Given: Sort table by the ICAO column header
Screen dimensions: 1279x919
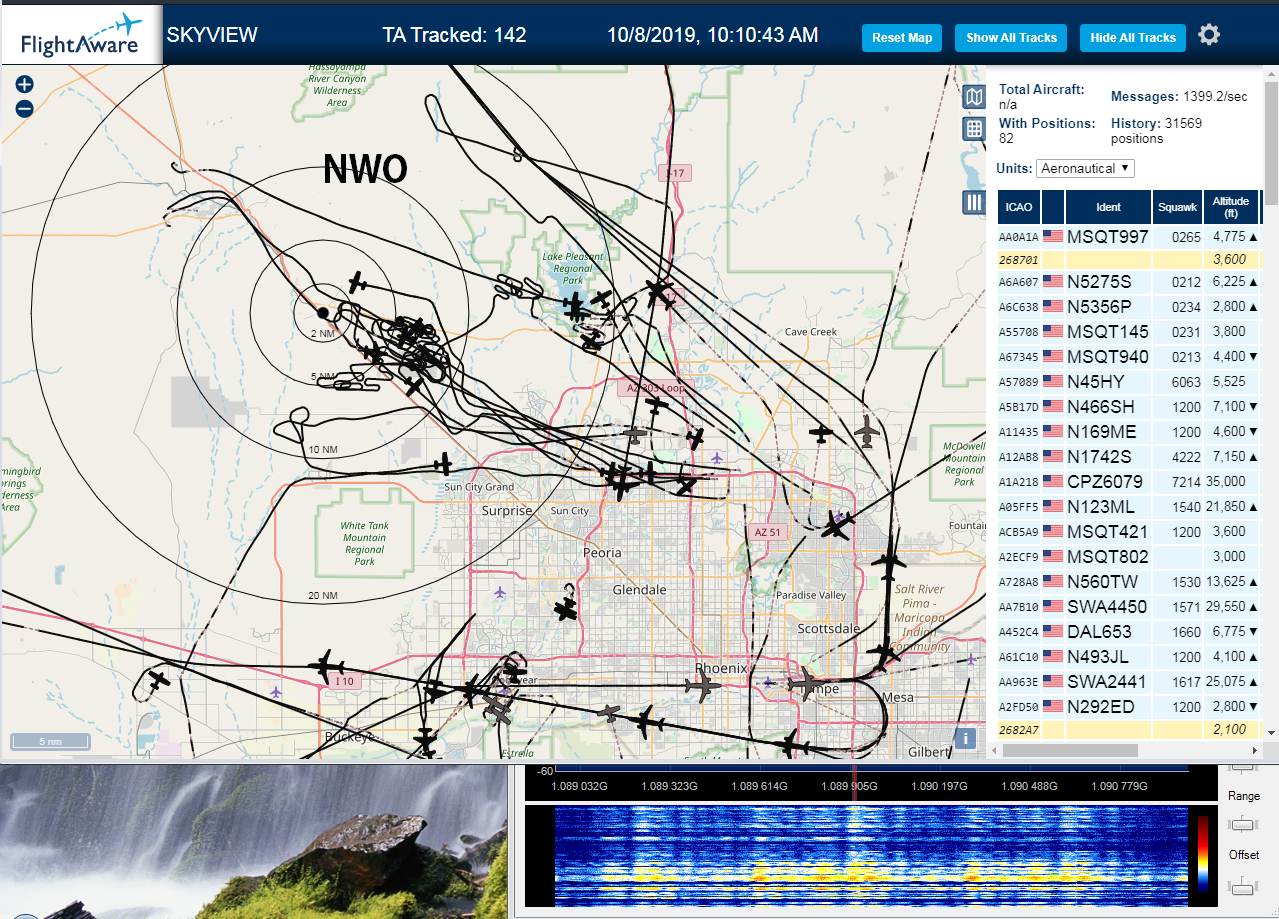Looking at the screenshot, I should (x=1019, y=207).
